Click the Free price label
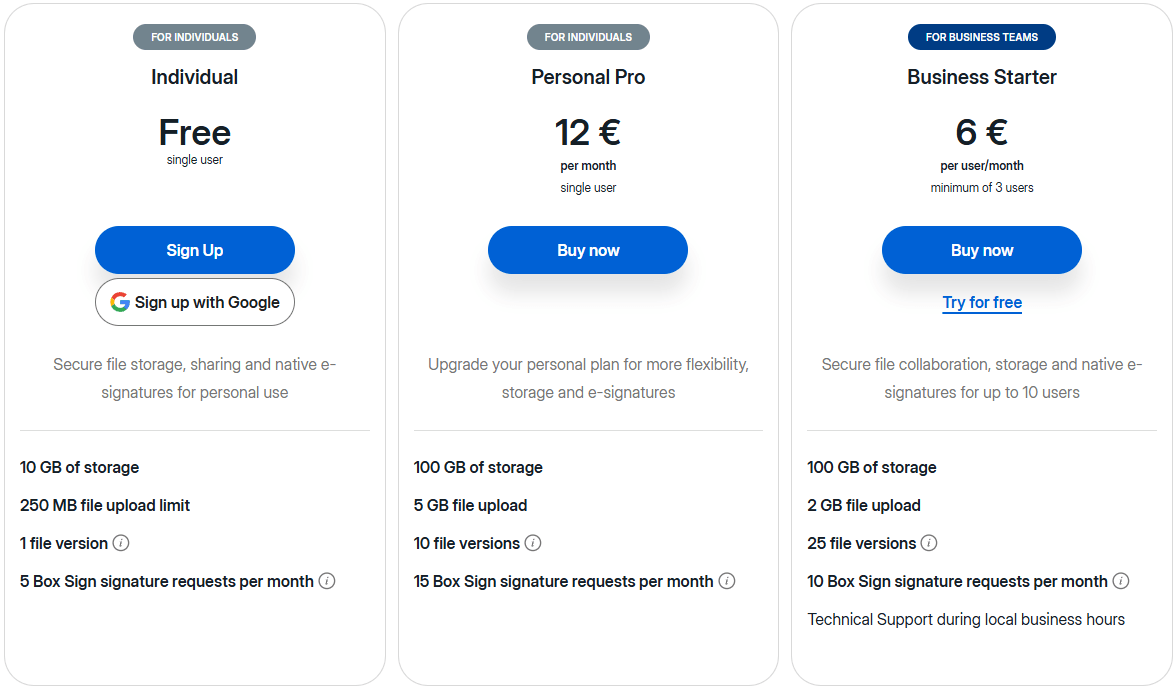 [x=194, y=132]
